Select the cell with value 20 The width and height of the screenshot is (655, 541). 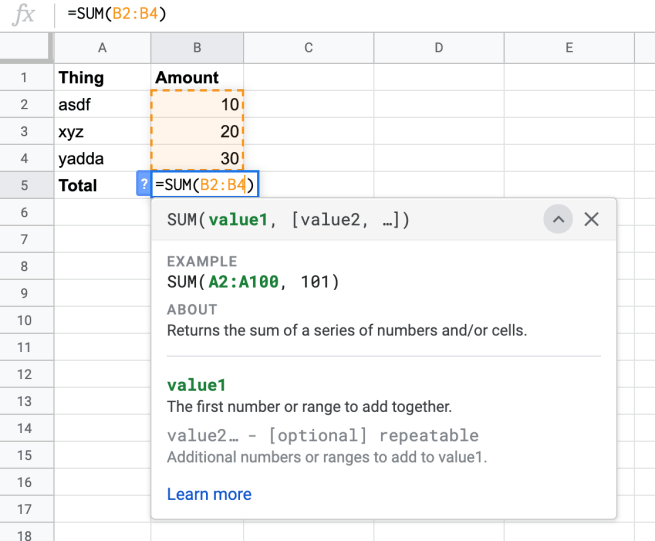tap(197, 131)
